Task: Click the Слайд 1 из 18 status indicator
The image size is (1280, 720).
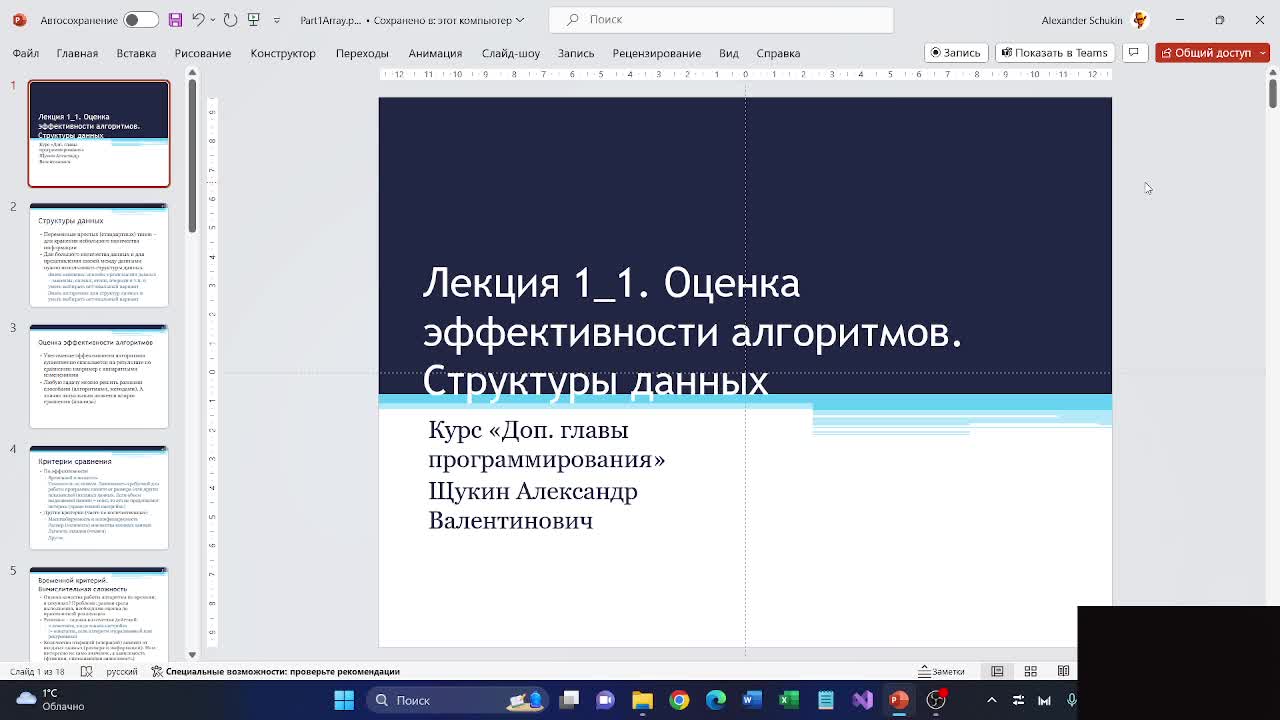Action: (x=36, y=672)
